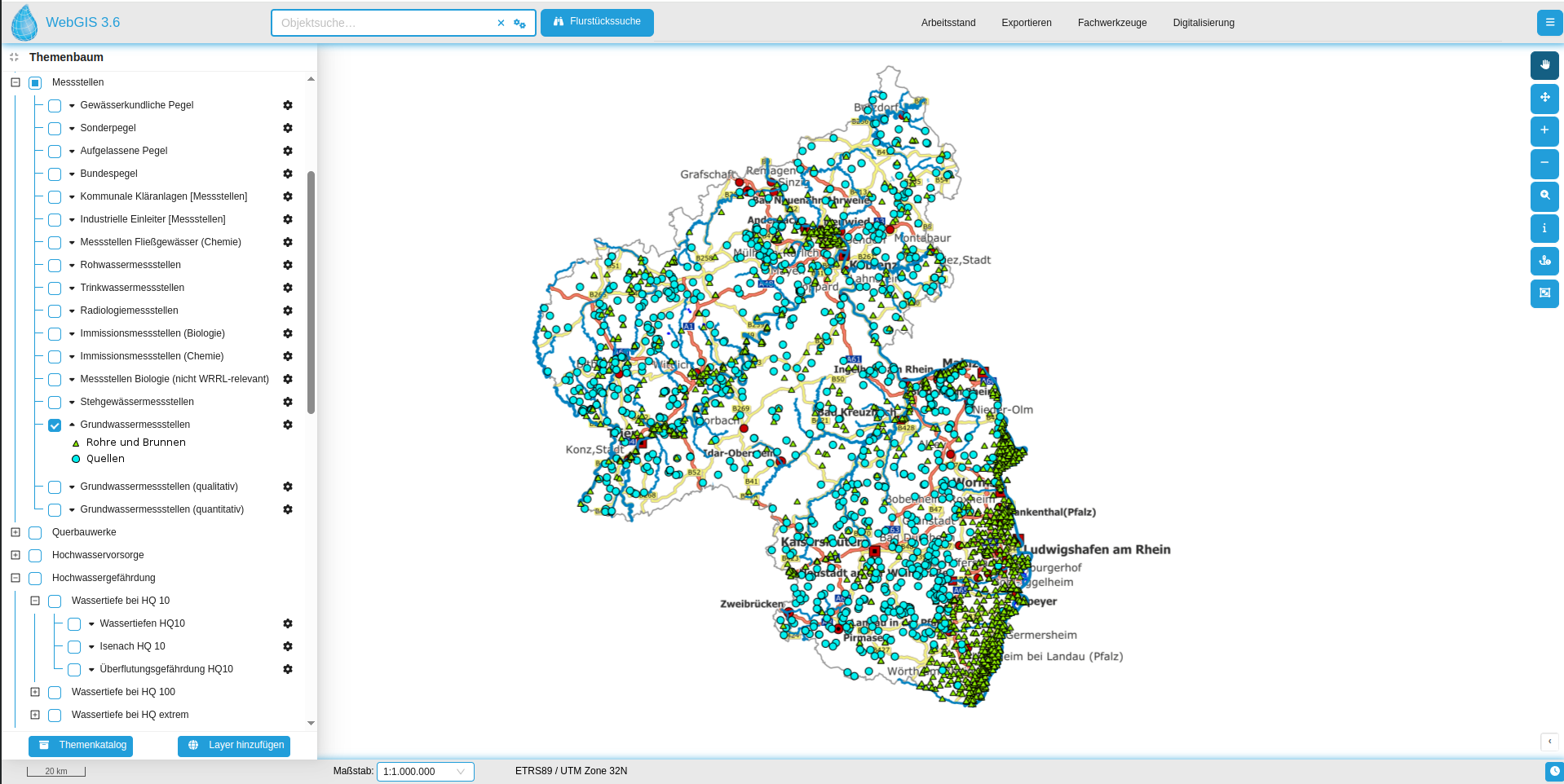Open settings gear for Trinkwassermessstellen layer
Image resolution: width=1564 pixels, height=784 pixels.
(288, 288)
